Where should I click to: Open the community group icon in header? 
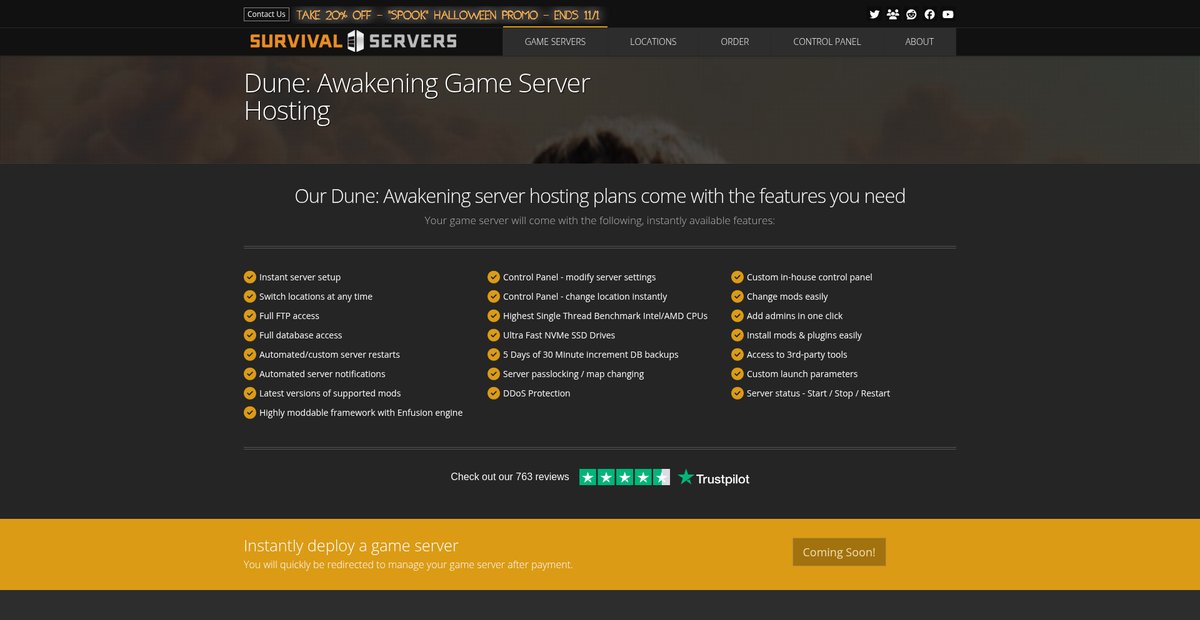coord(892,14)
